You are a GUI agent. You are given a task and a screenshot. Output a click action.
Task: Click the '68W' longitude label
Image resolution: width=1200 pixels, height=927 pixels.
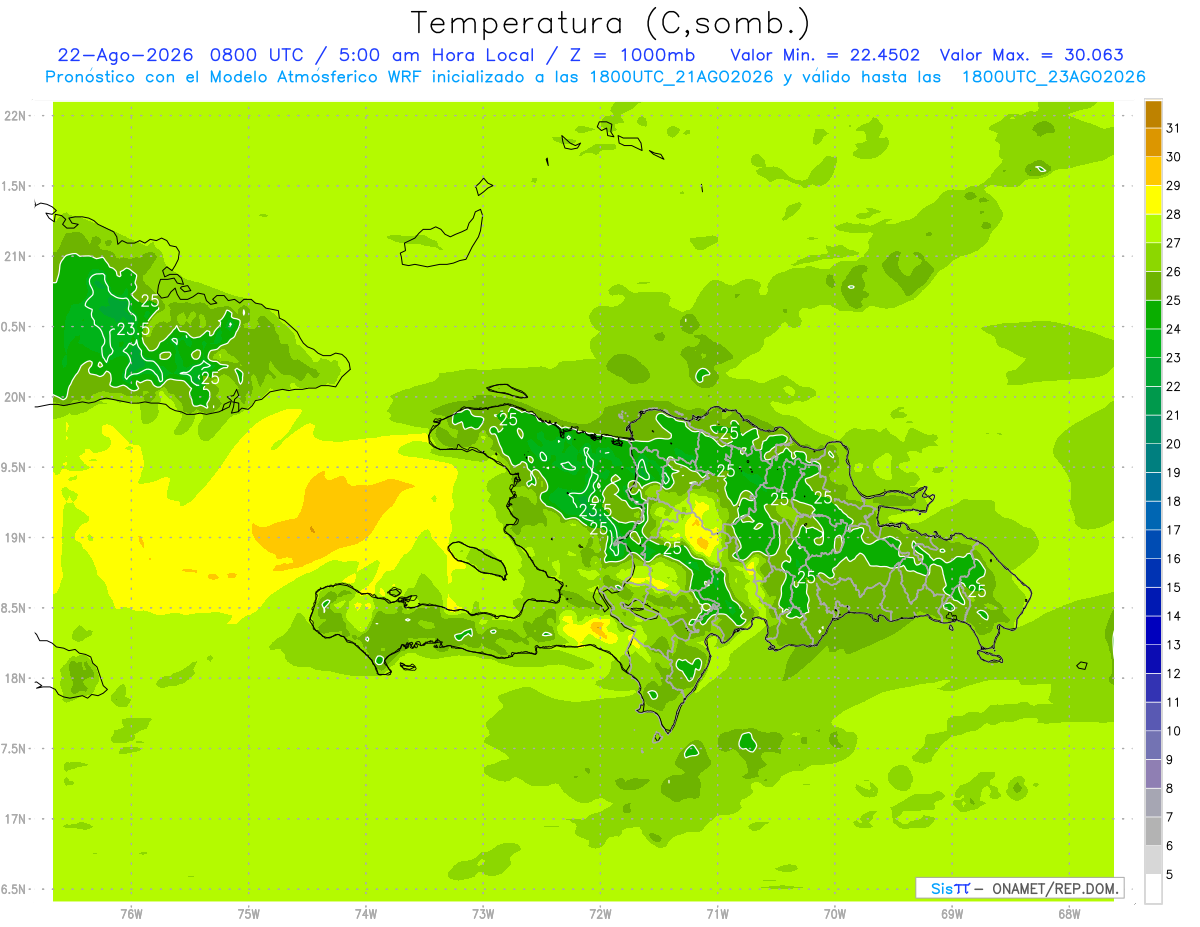click(x=1069, y=914)
